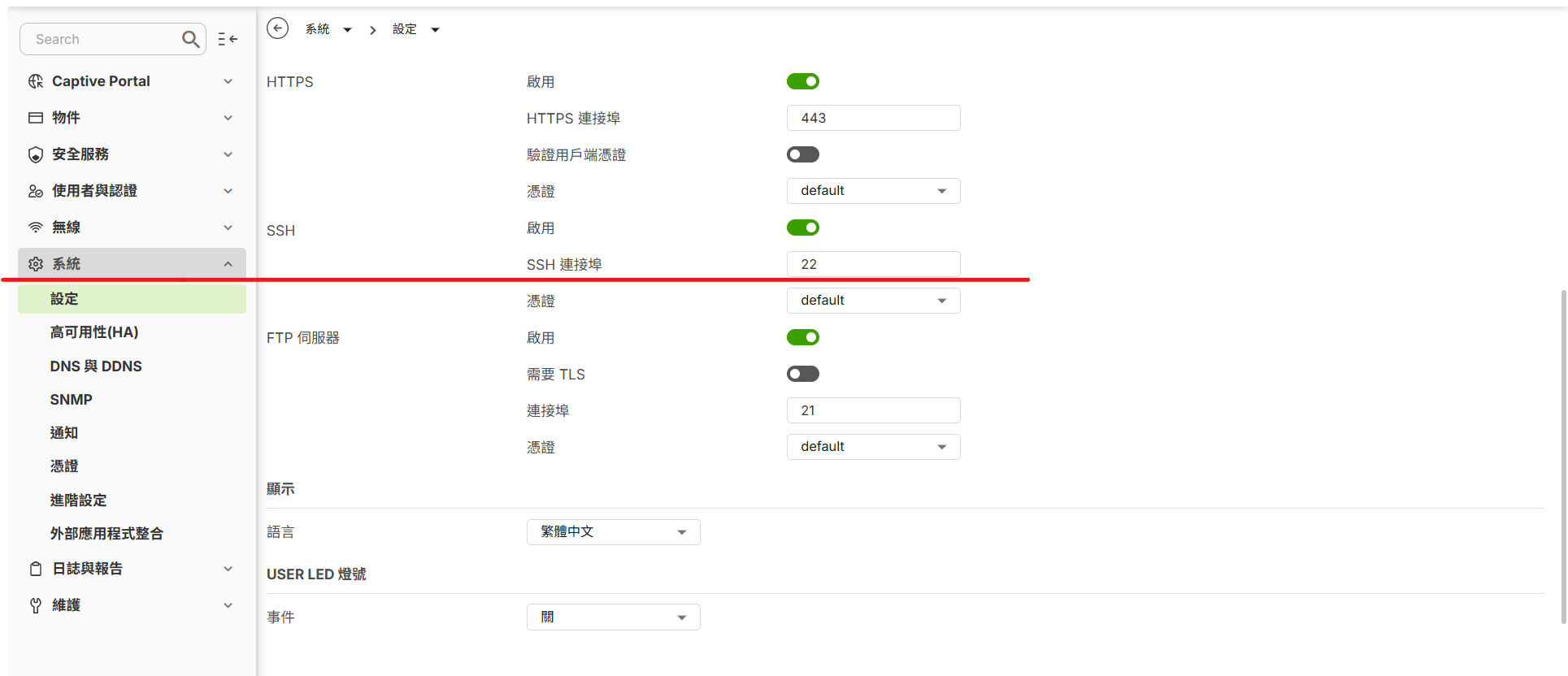Open the 語言 繁體中文 dropdown
The width and height of the screenshot is (1568, 676).
pos(614,532)
